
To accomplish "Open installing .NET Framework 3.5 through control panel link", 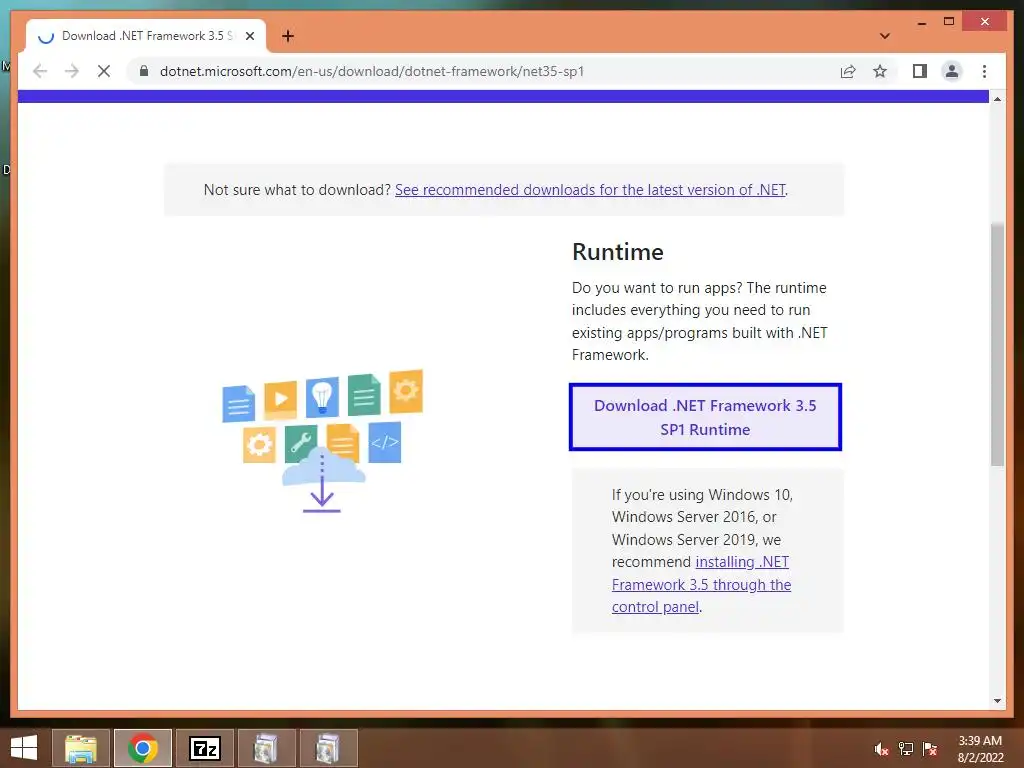I will click(701, 584).
